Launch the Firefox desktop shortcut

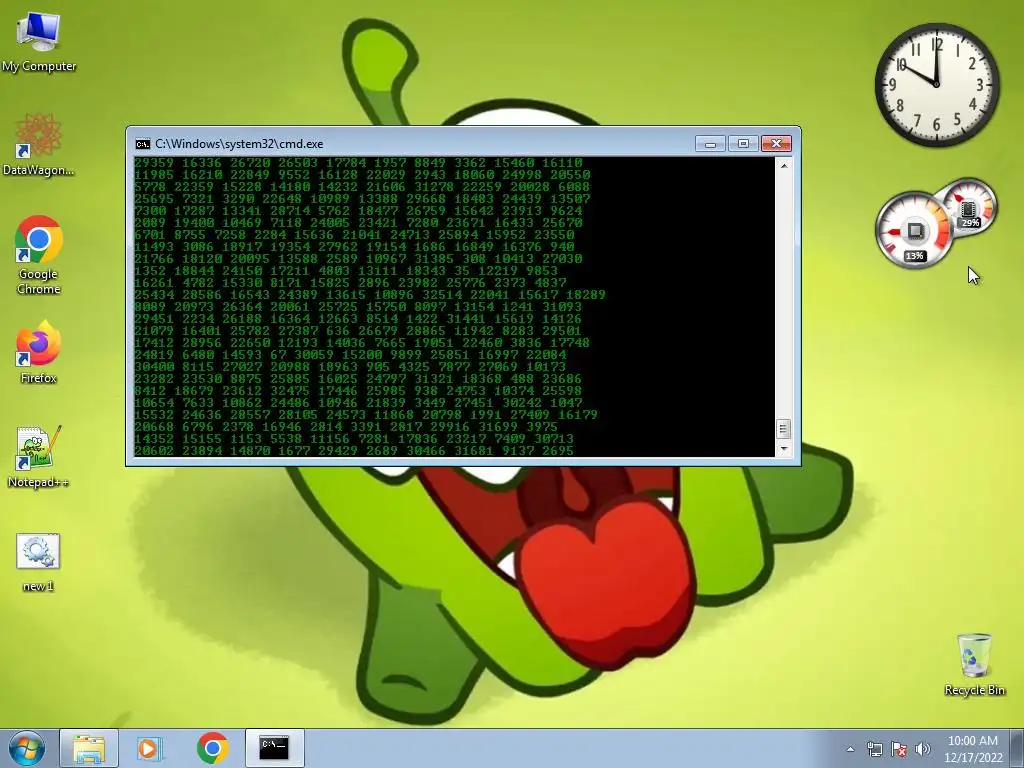tap(39, 352)
